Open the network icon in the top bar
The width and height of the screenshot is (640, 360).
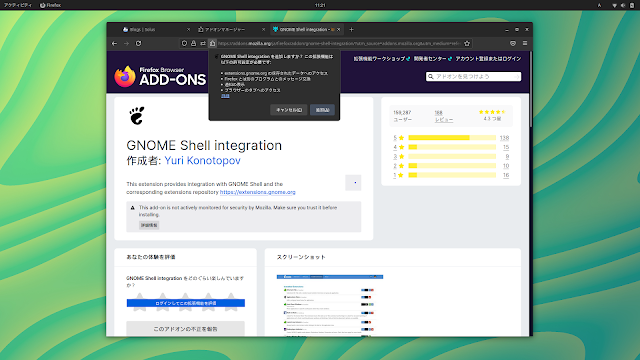pyautogui.click(x=614, y=5)
